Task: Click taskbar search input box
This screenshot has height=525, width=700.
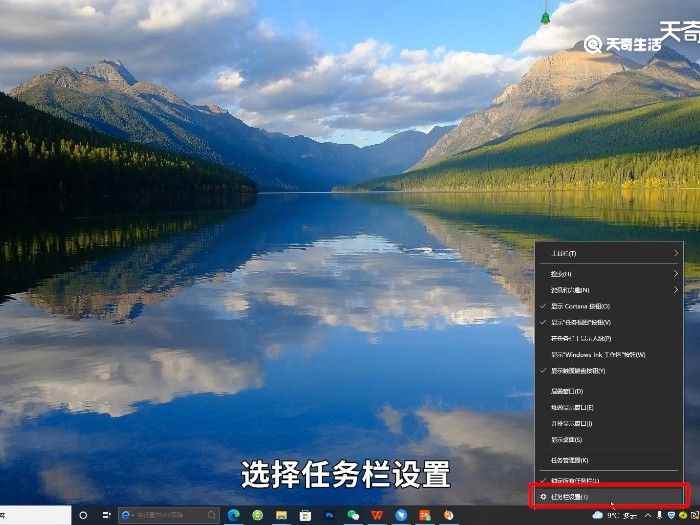Action: tap(169, 516)
